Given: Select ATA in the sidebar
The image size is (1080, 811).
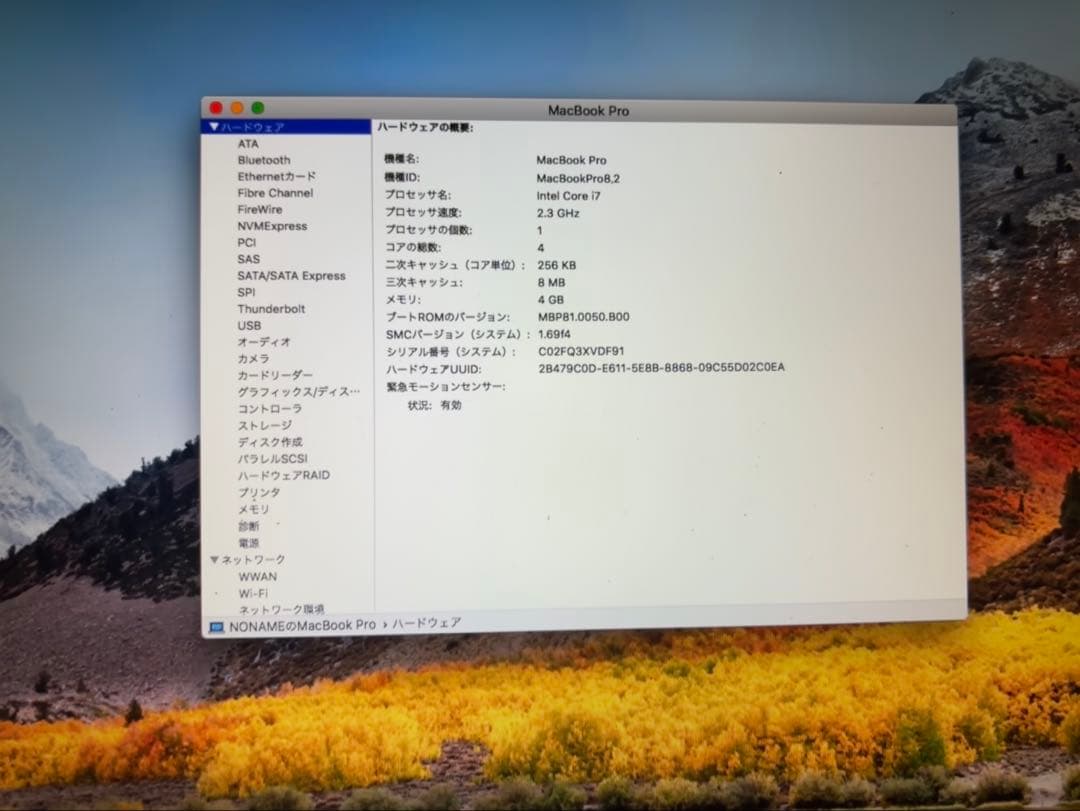Looking at the screenshot, I should tap(248, 143).
